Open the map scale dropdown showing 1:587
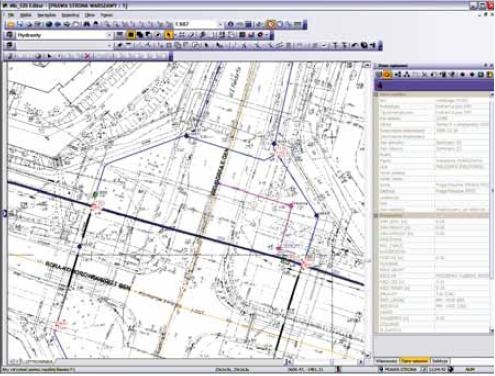The width and height of the screenshot is (495, 376). click(220, 24)
